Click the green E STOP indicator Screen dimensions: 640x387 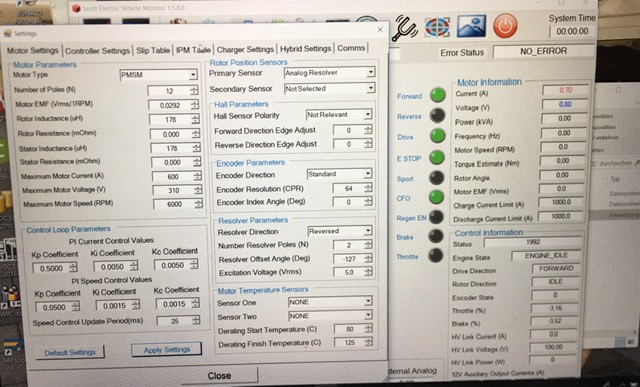(x=437, y=157)
